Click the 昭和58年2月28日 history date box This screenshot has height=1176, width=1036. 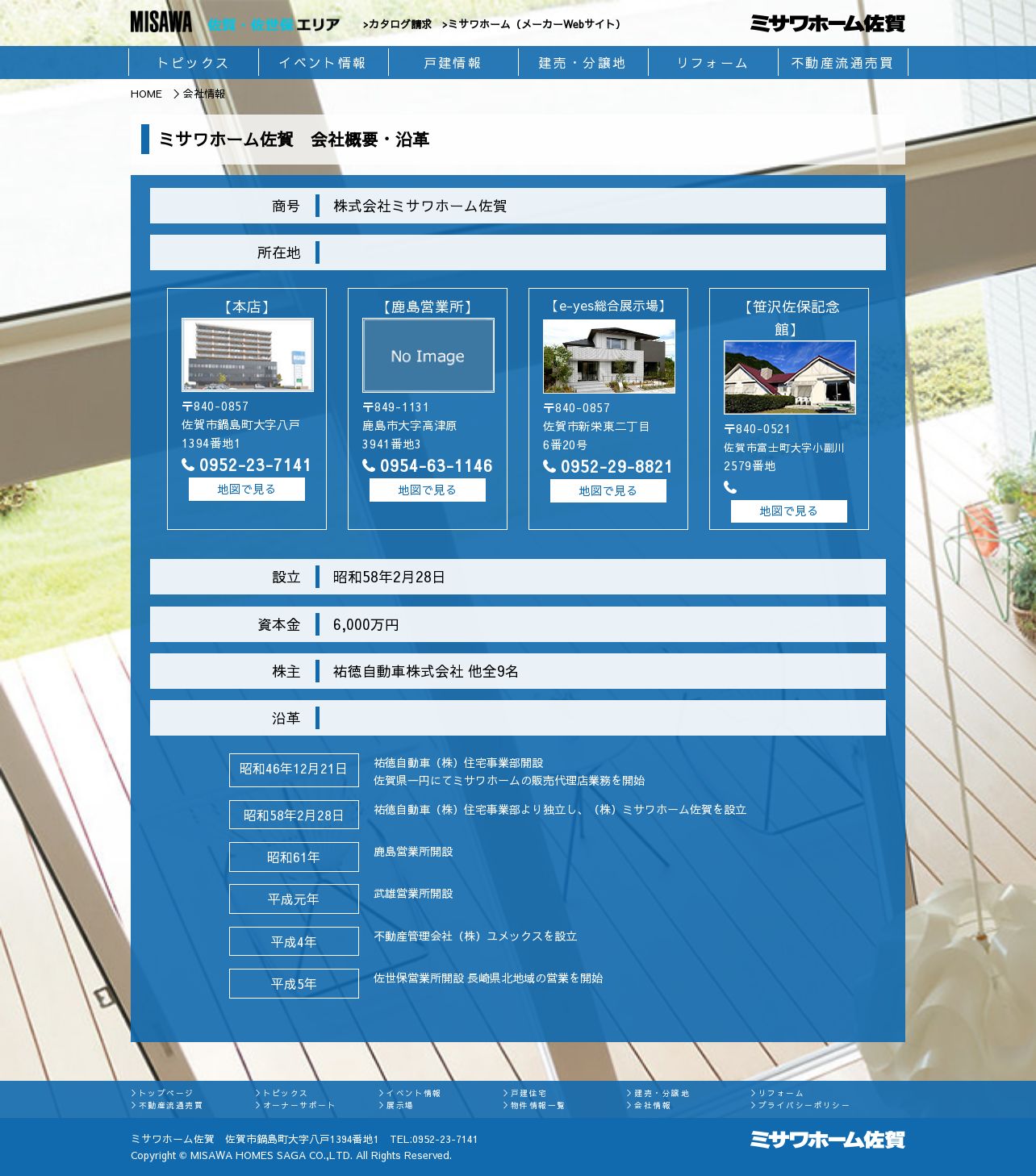point(294,815)
